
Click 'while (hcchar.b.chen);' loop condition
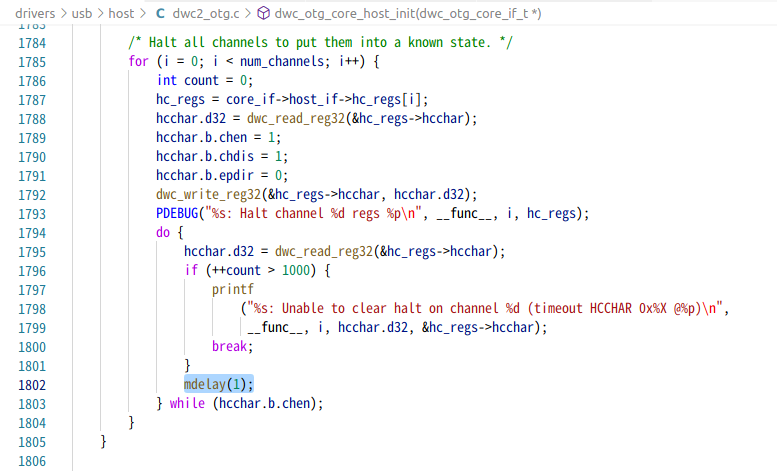[x=246, y=403]
